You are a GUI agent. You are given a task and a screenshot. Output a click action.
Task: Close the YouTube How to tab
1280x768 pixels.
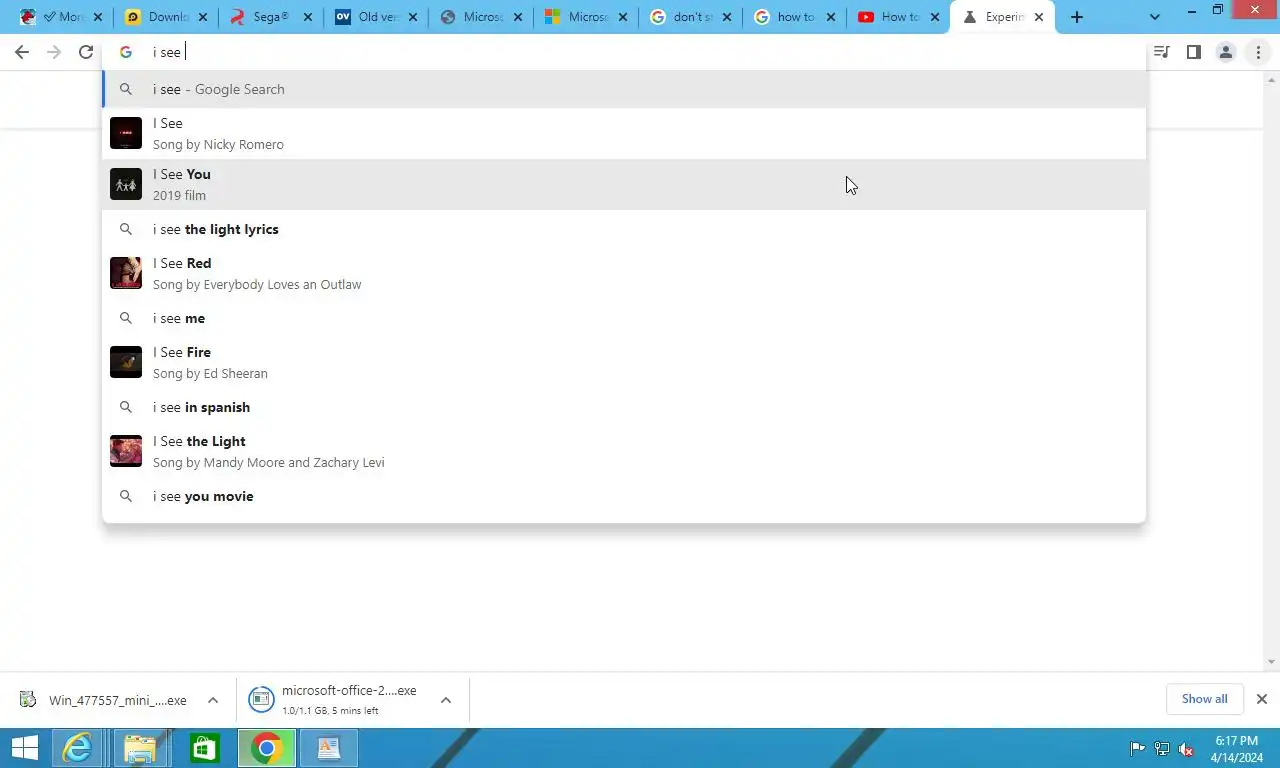934,17
